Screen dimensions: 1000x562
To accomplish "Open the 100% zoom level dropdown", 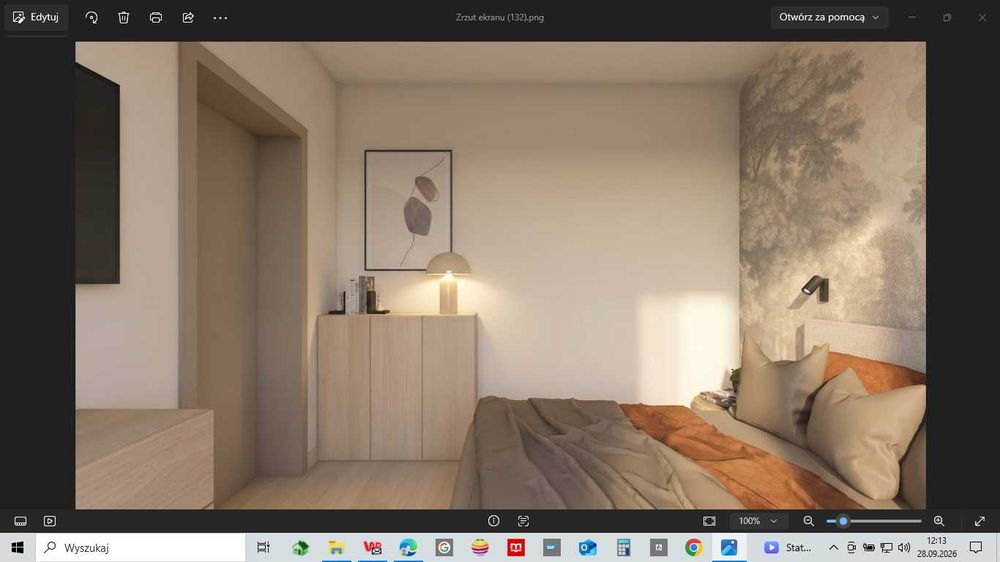I will click(x=758, y=521).
